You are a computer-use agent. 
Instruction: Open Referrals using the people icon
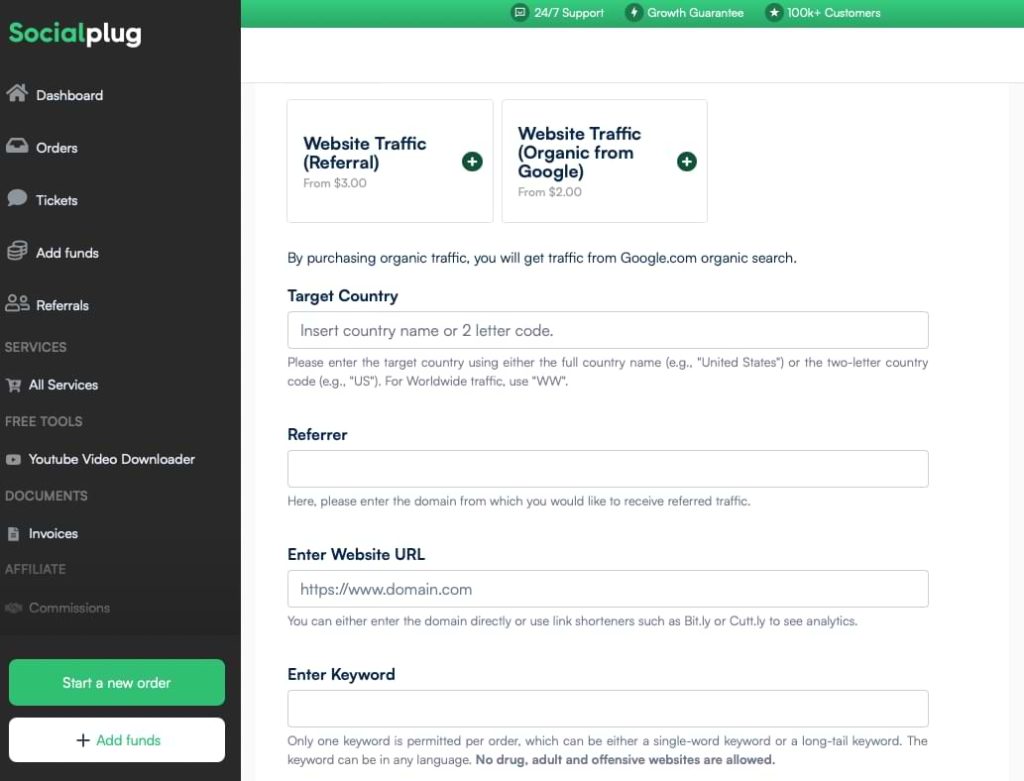[x=18, y=304]
